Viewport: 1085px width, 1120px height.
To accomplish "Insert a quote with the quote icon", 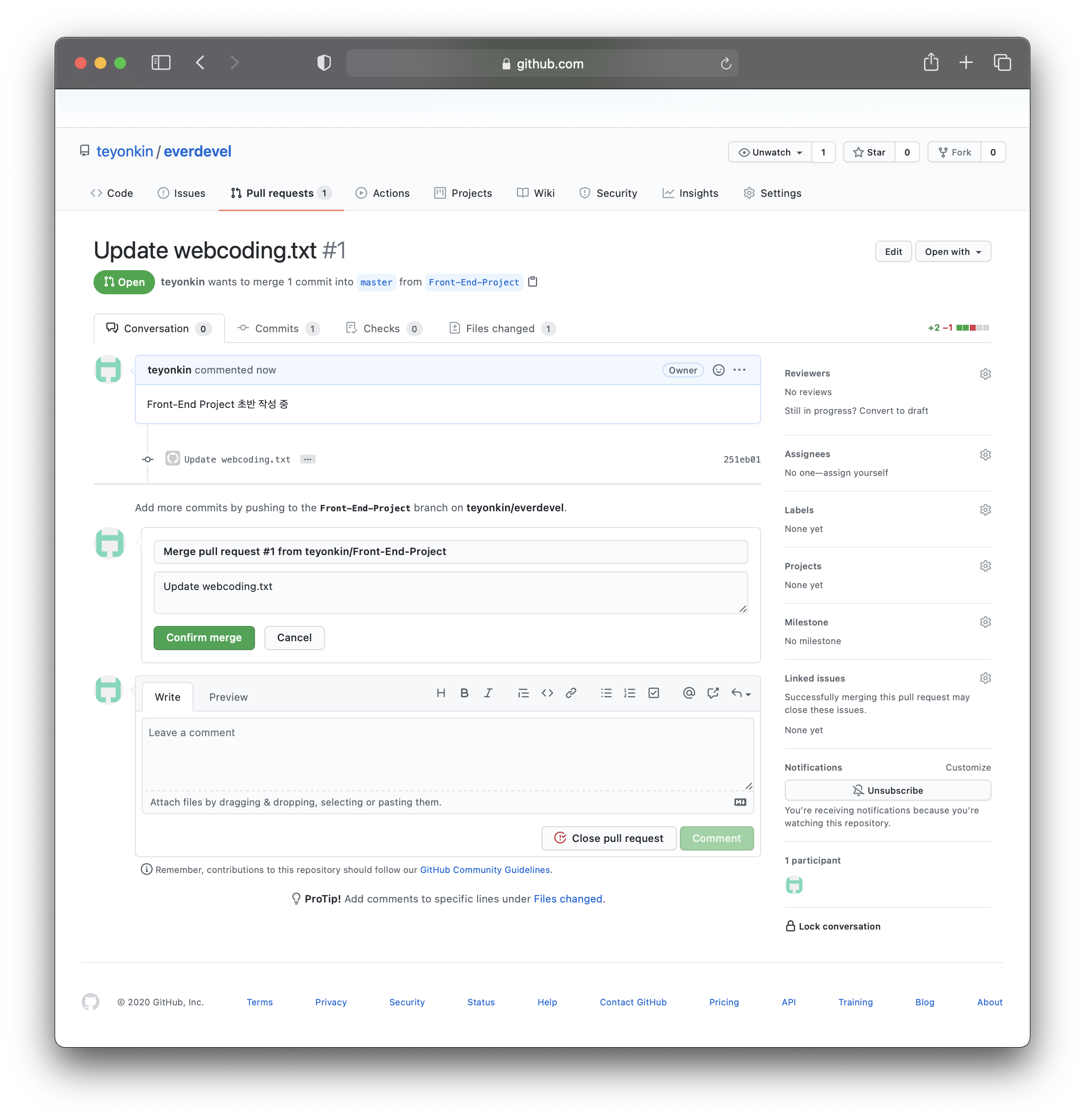I will [x=523, y=692].
